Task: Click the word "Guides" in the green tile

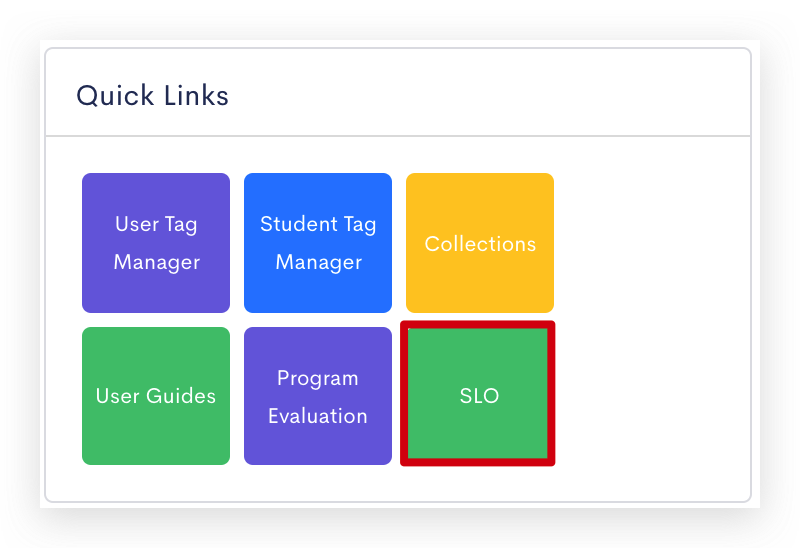Action: click(181, 396)
